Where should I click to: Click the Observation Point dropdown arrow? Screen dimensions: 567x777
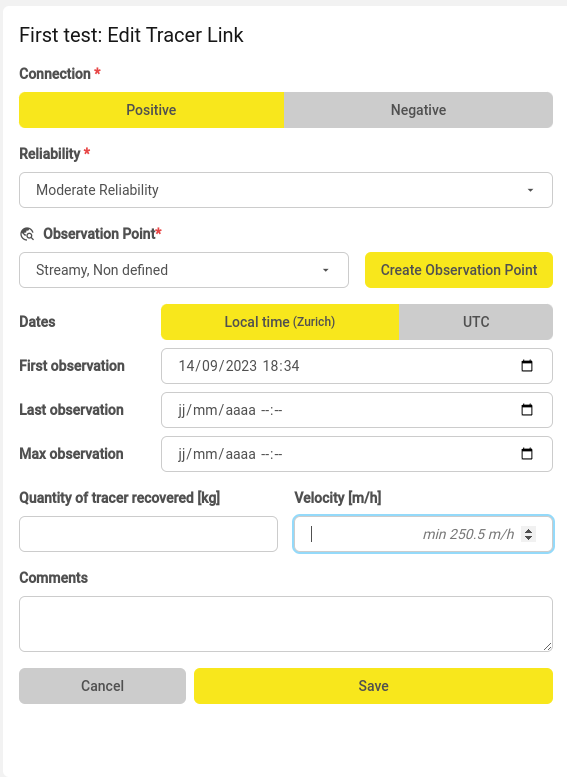click(x=326, y=271)
